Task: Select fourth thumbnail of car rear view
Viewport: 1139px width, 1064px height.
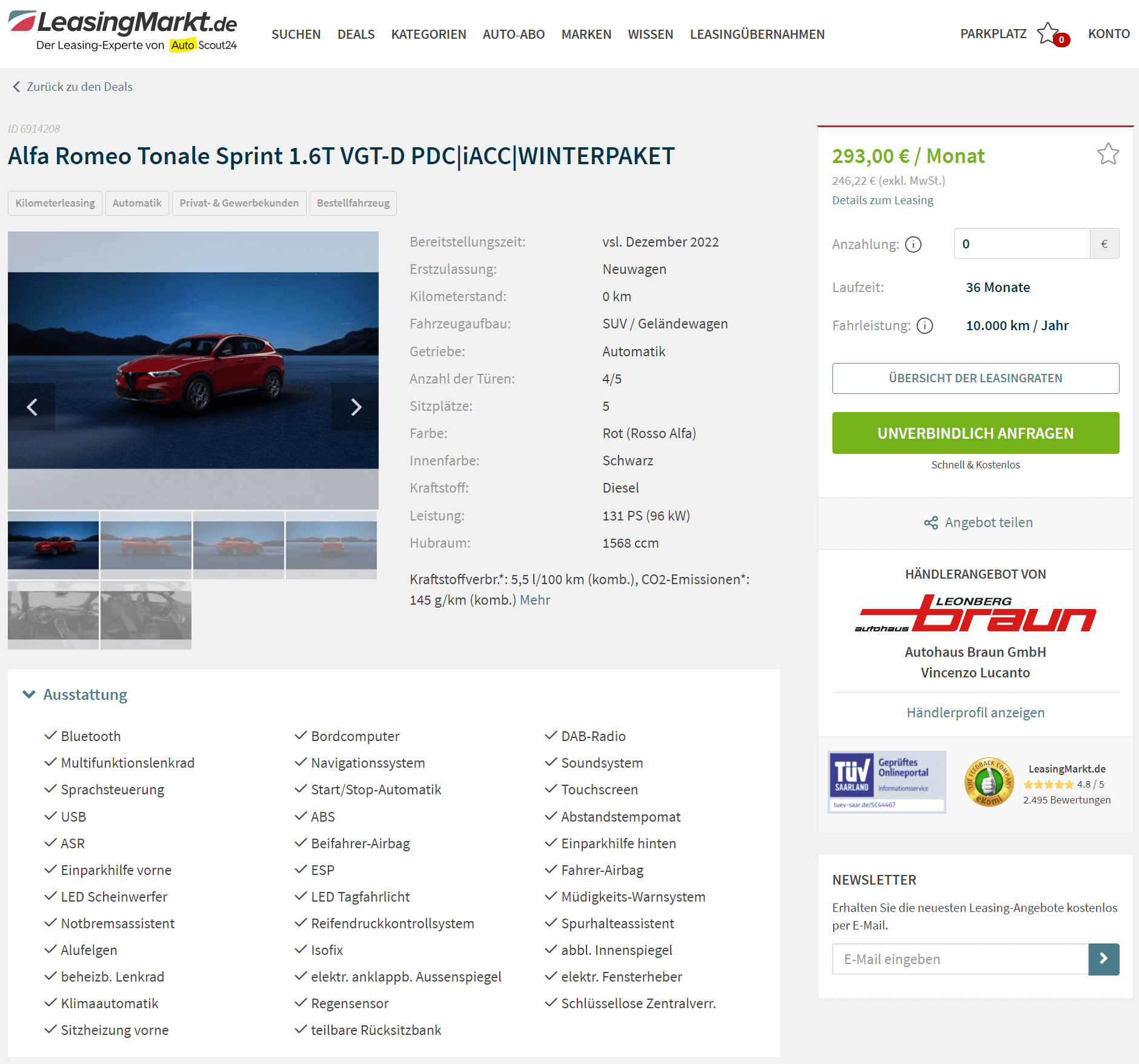Action: [331, 545]
